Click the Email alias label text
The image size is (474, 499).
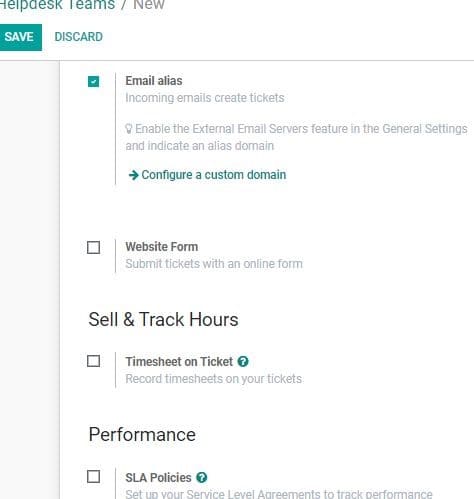[154, 81]
